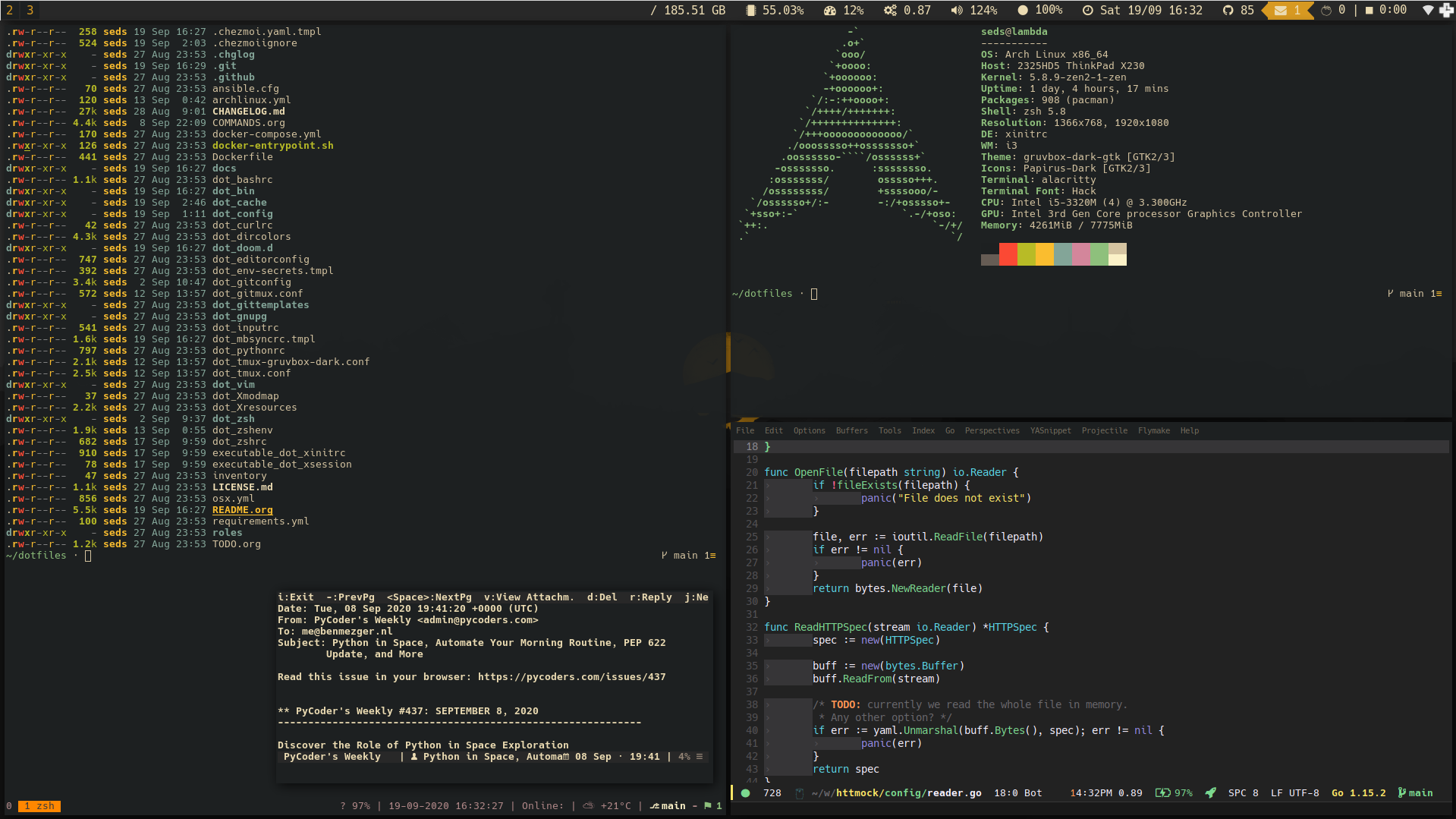This screenshot has height=819, width=1456.
Task: Open the Options menu in Emacs
Action: coord(809,430)
